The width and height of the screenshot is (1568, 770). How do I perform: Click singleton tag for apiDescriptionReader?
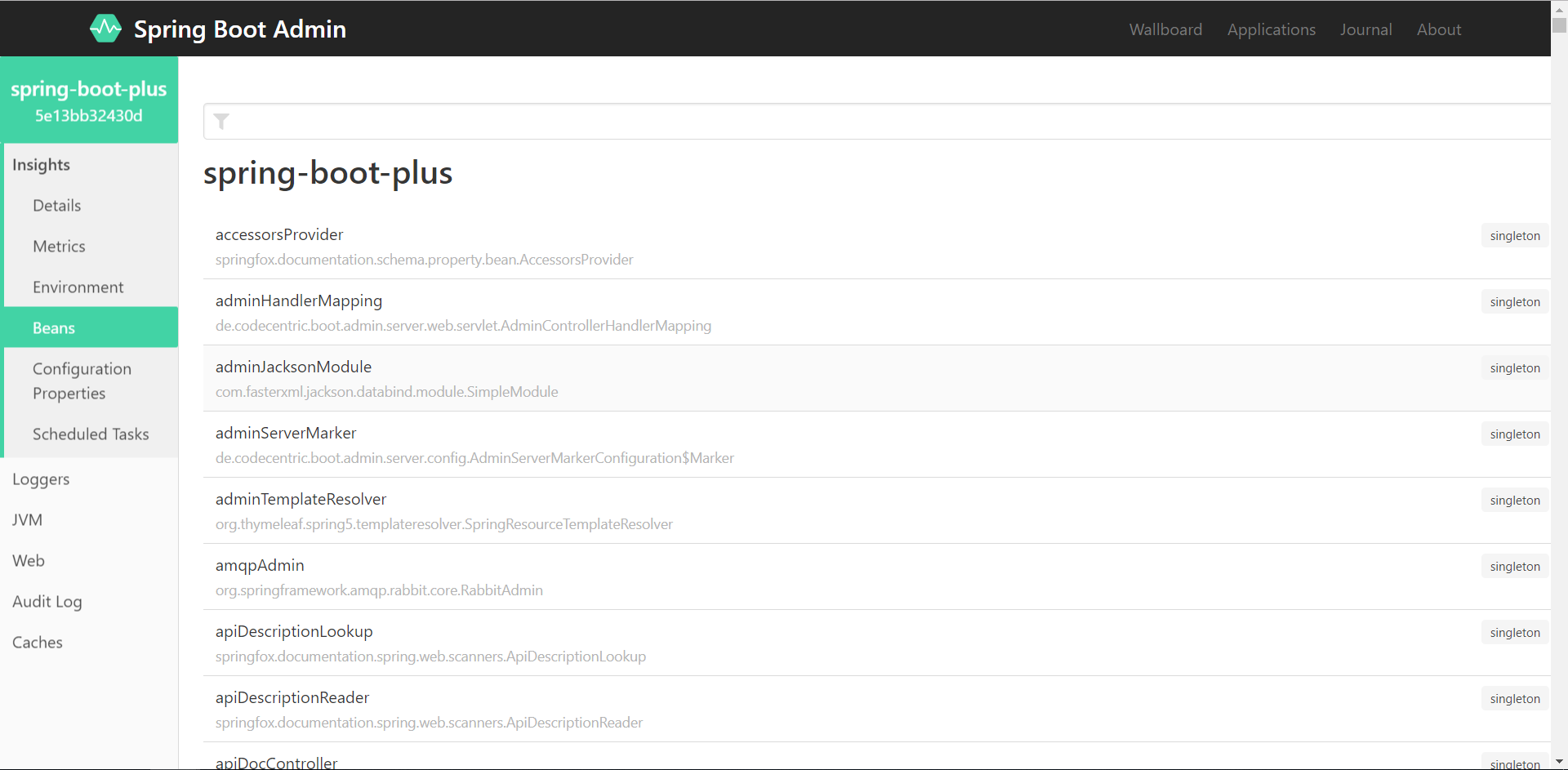click(1515, 699)
